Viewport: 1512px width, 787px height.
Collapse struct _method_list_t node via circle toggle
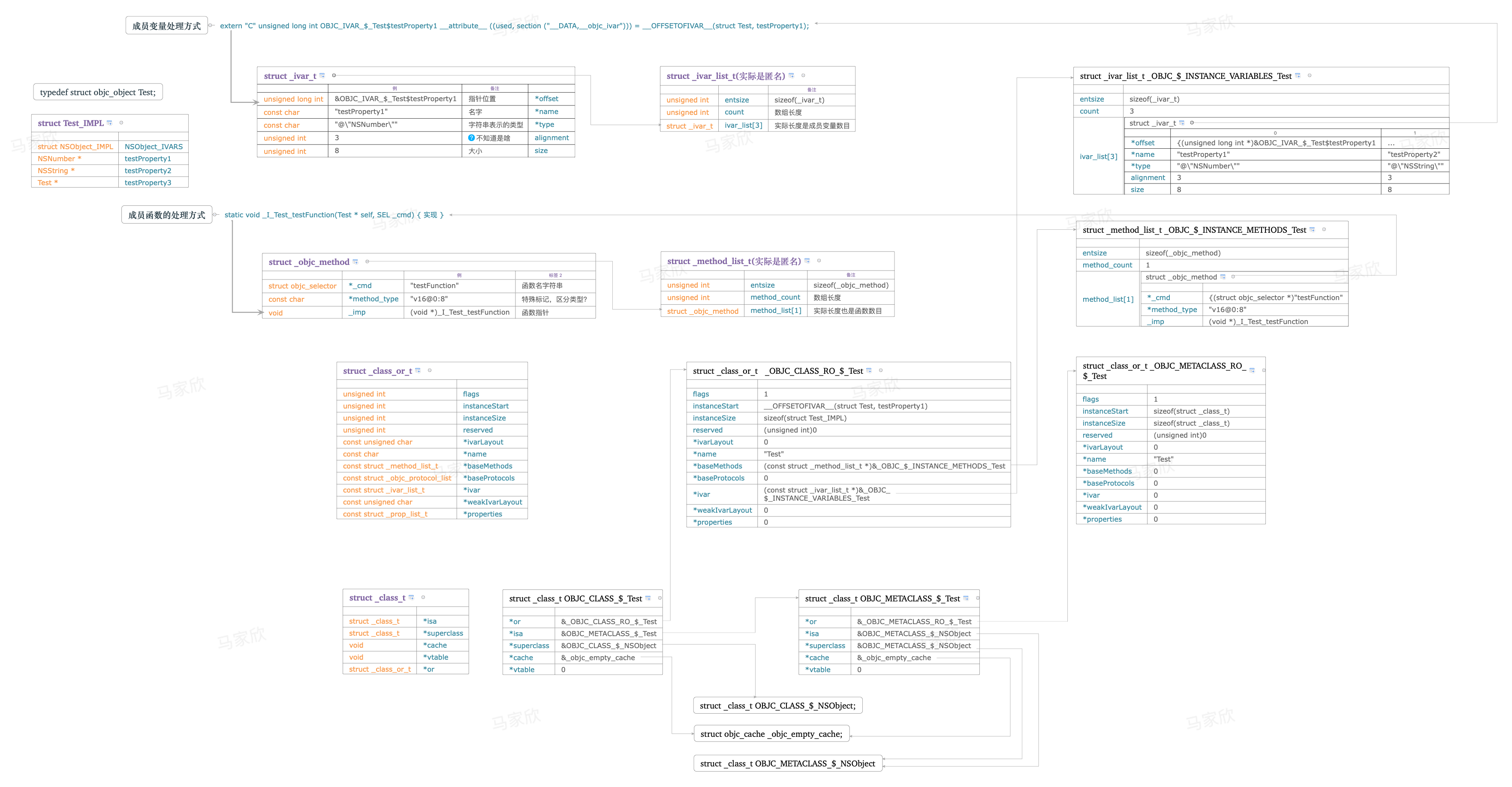pos(819,261)
